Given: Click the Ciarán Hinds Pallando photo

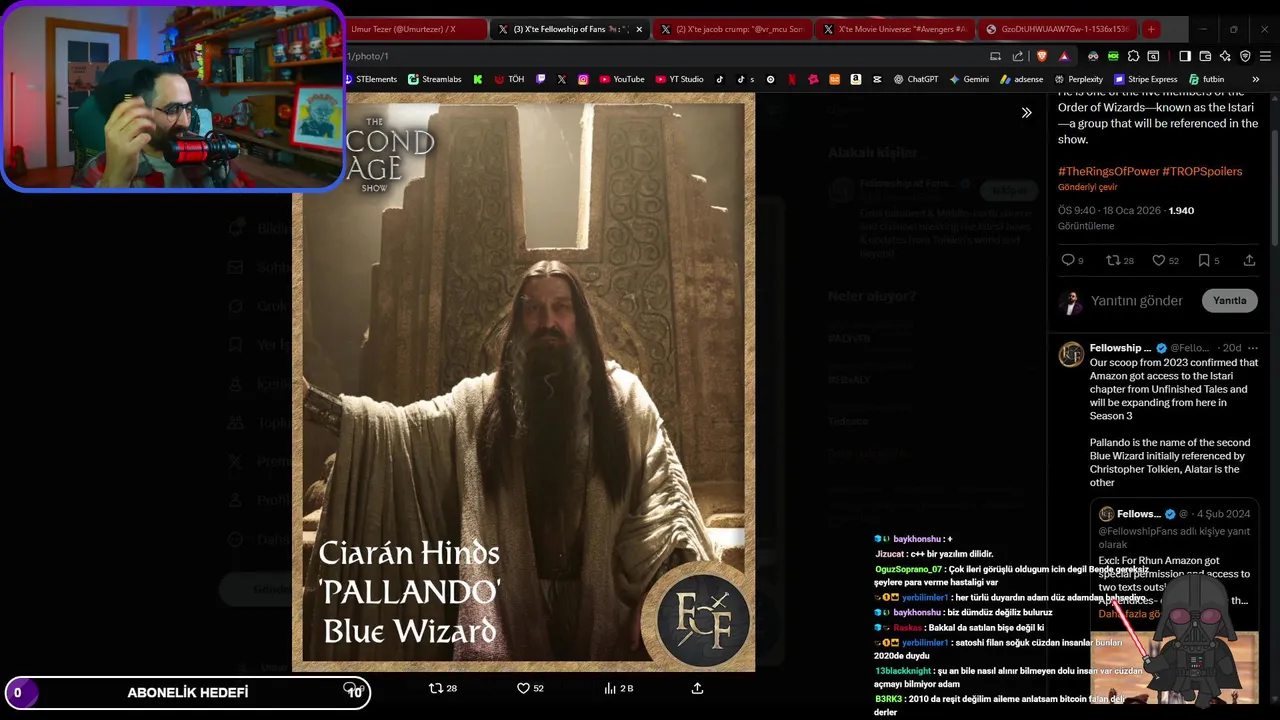Looking at the screenshot, I should click(x=523, y=382).
